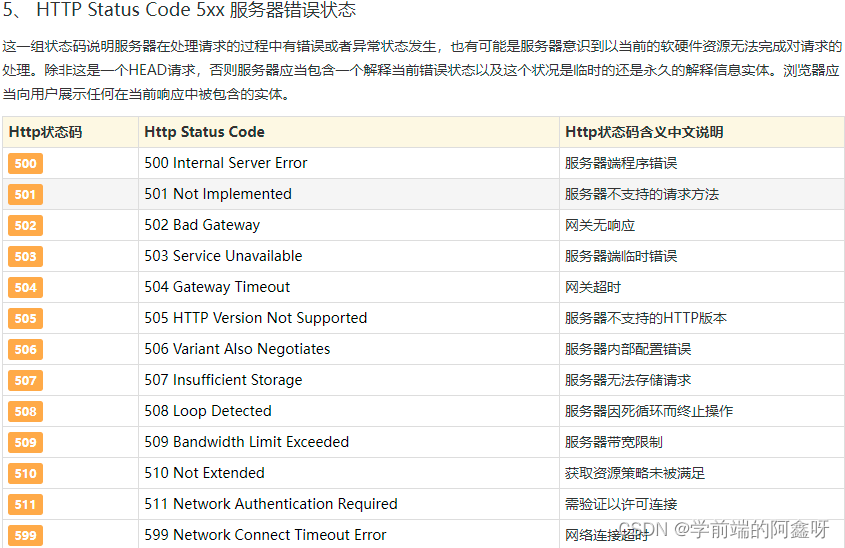Viewport: 845px width, 548px height.
Task: Select '509 Bandwidth Limit Exceeded' cell
Action: [x=349, y=442]
